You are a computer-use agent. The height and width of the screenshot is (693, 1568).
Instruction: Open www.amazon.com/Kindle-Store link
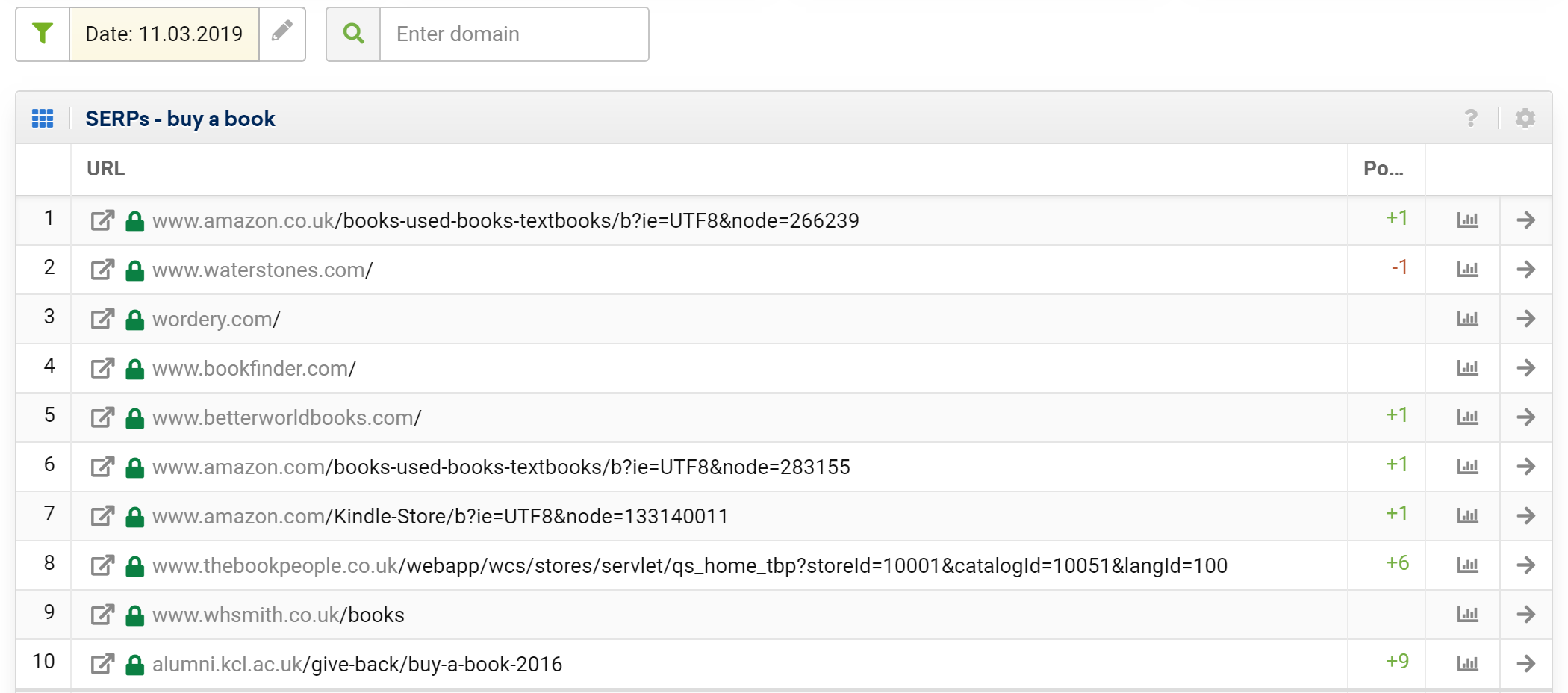[x=441, y=517]
